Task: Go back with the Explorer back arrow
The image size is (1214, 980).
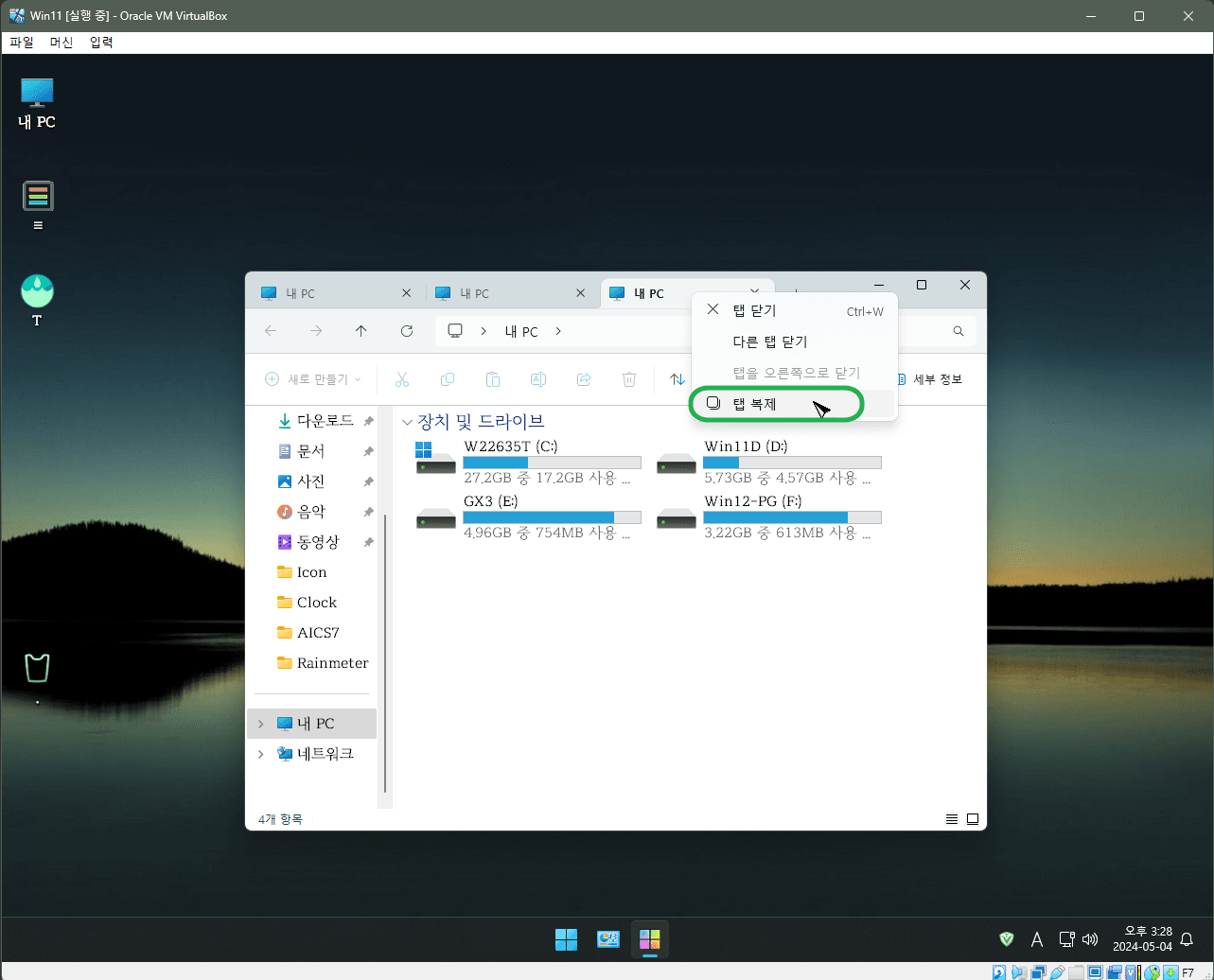Action: point(271,331)
